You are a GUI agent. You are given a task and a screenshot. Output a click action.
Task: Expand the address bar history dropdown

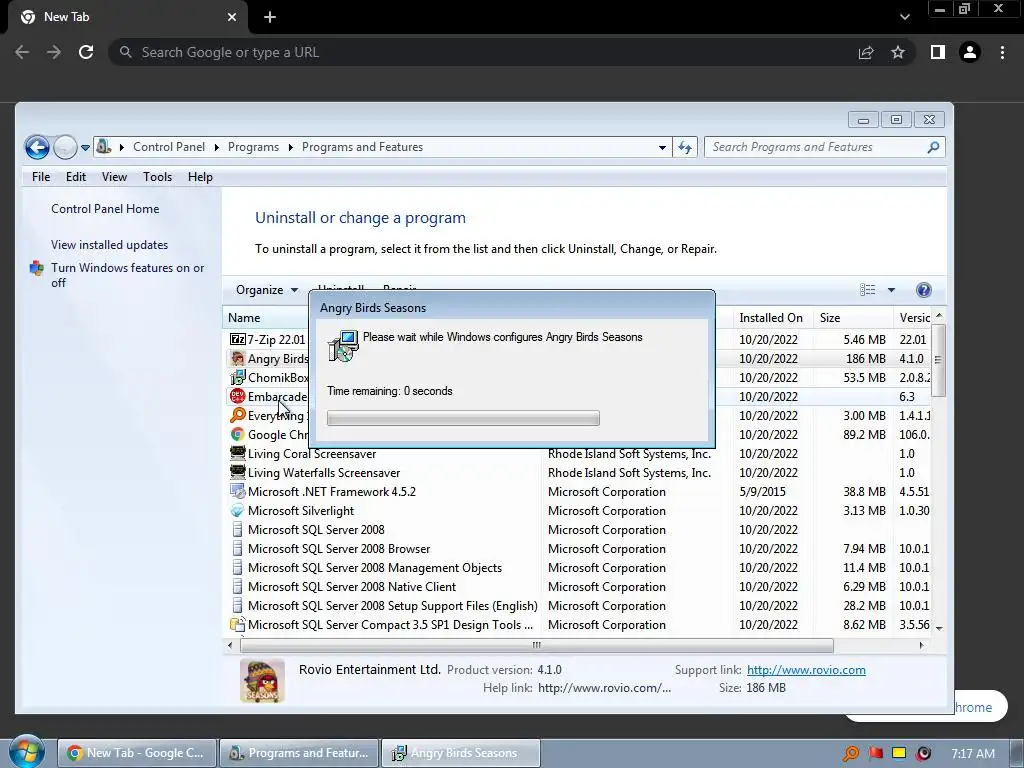pyautogui.click(x=662, y=148)
